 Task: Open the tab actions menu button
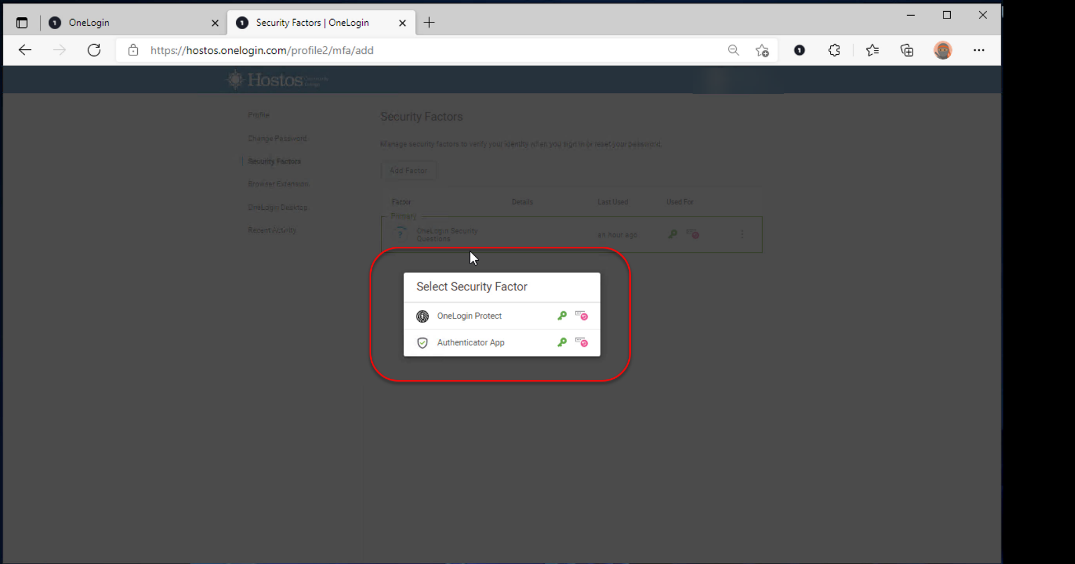tap(22, 22)
